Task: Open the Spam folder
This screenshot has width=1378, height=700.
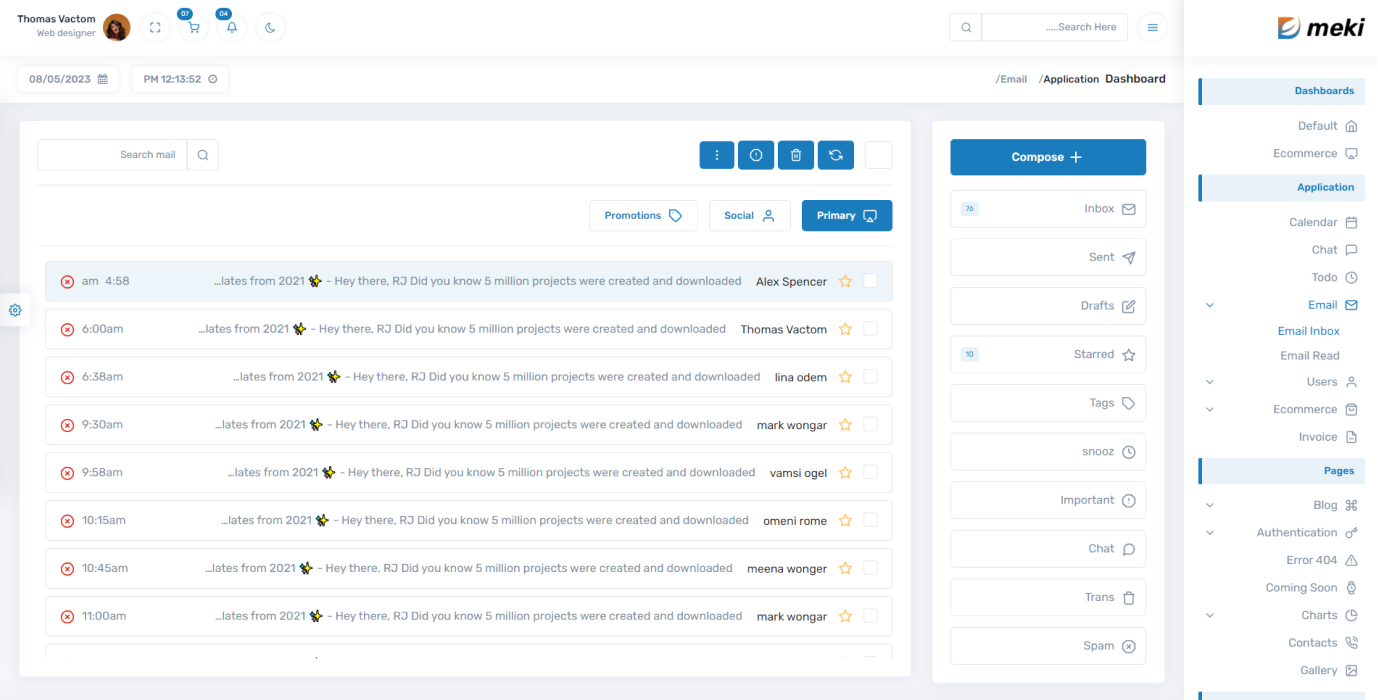Action: [1047, 645]
